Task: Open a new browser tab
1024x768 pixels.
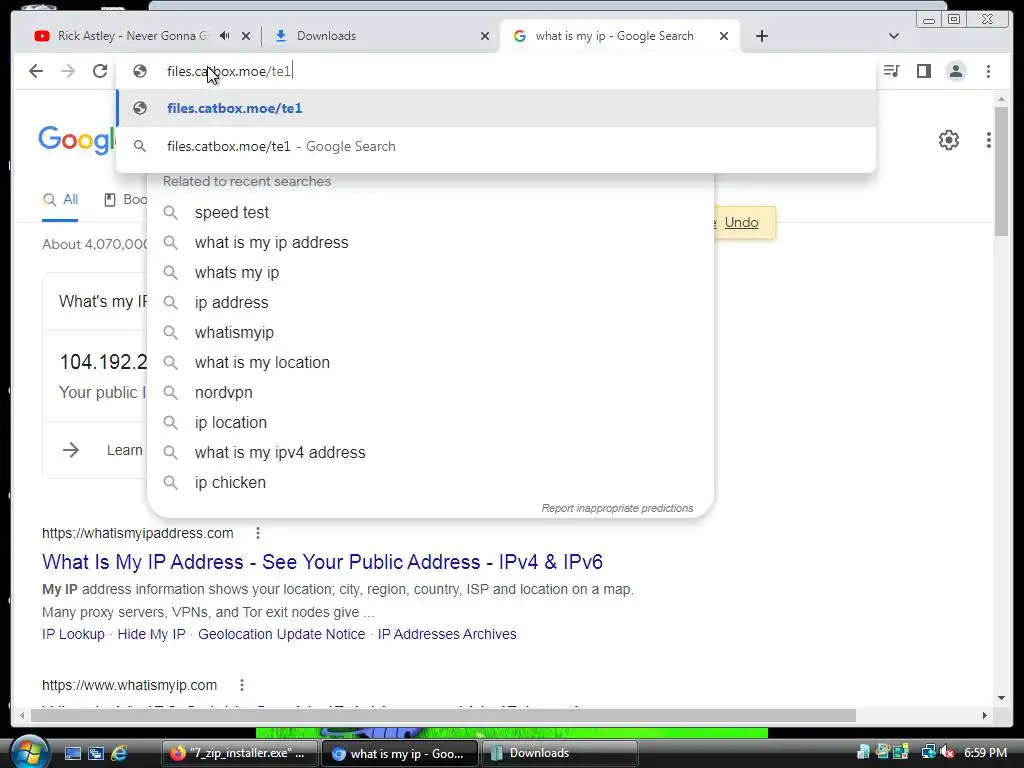Action: pyautogui.click(x=761, y=36)
